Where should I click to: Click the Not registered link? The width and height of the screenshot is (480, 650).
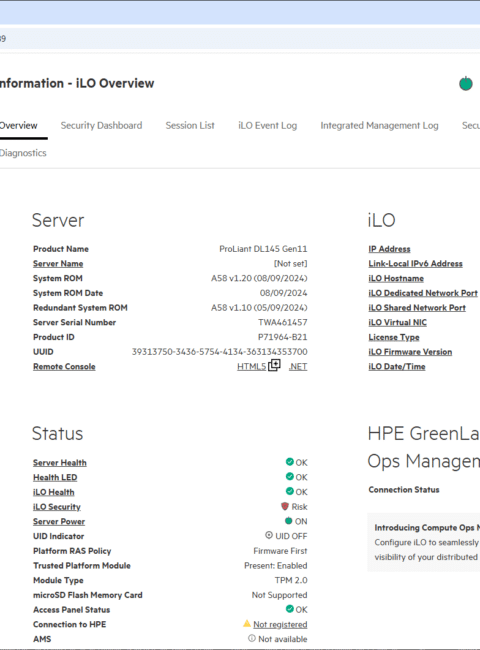click(280, 624)
